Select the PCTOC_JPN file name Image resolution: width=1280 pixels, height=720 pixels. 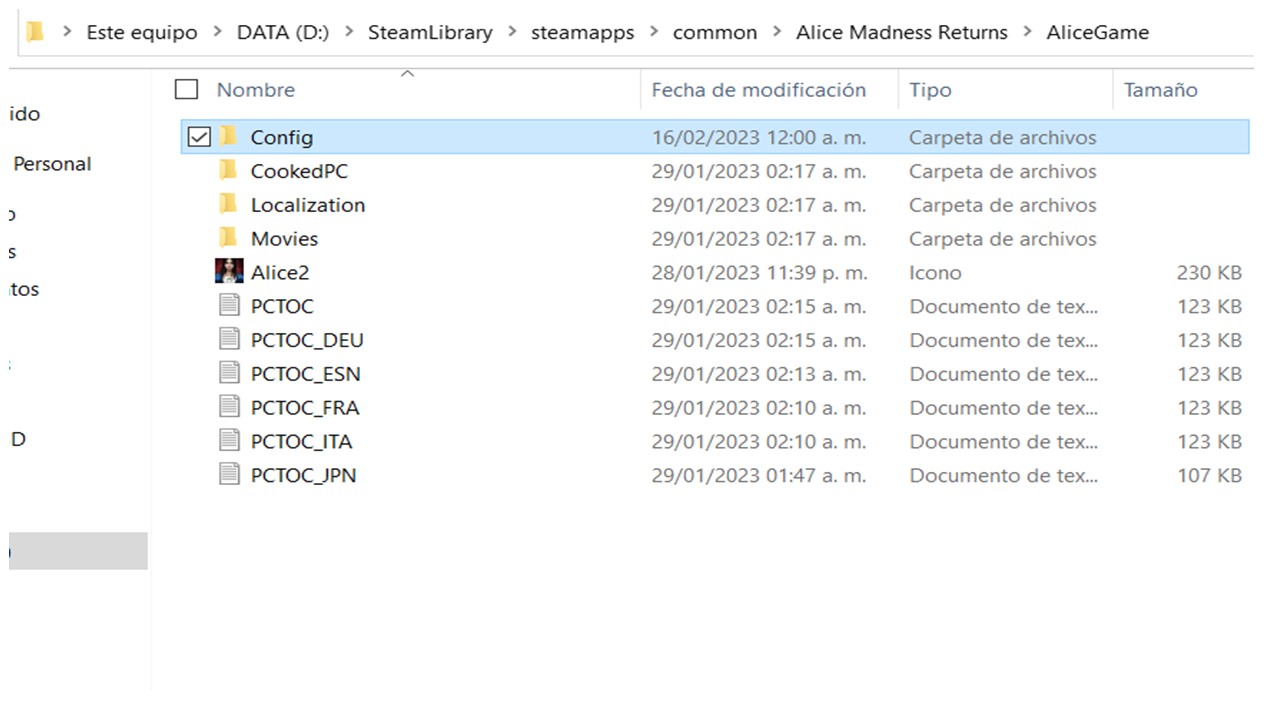tap(304, 476)
